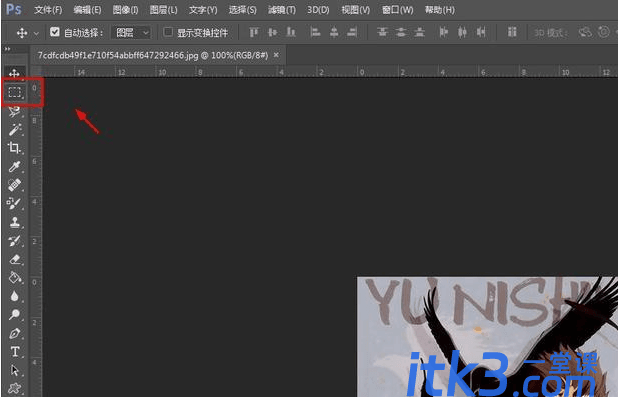Image resolution: width=618 pixels, height=398 pixels.
Task: Expand the toolbar double-arrow toggle
Action: pos(7,49)
